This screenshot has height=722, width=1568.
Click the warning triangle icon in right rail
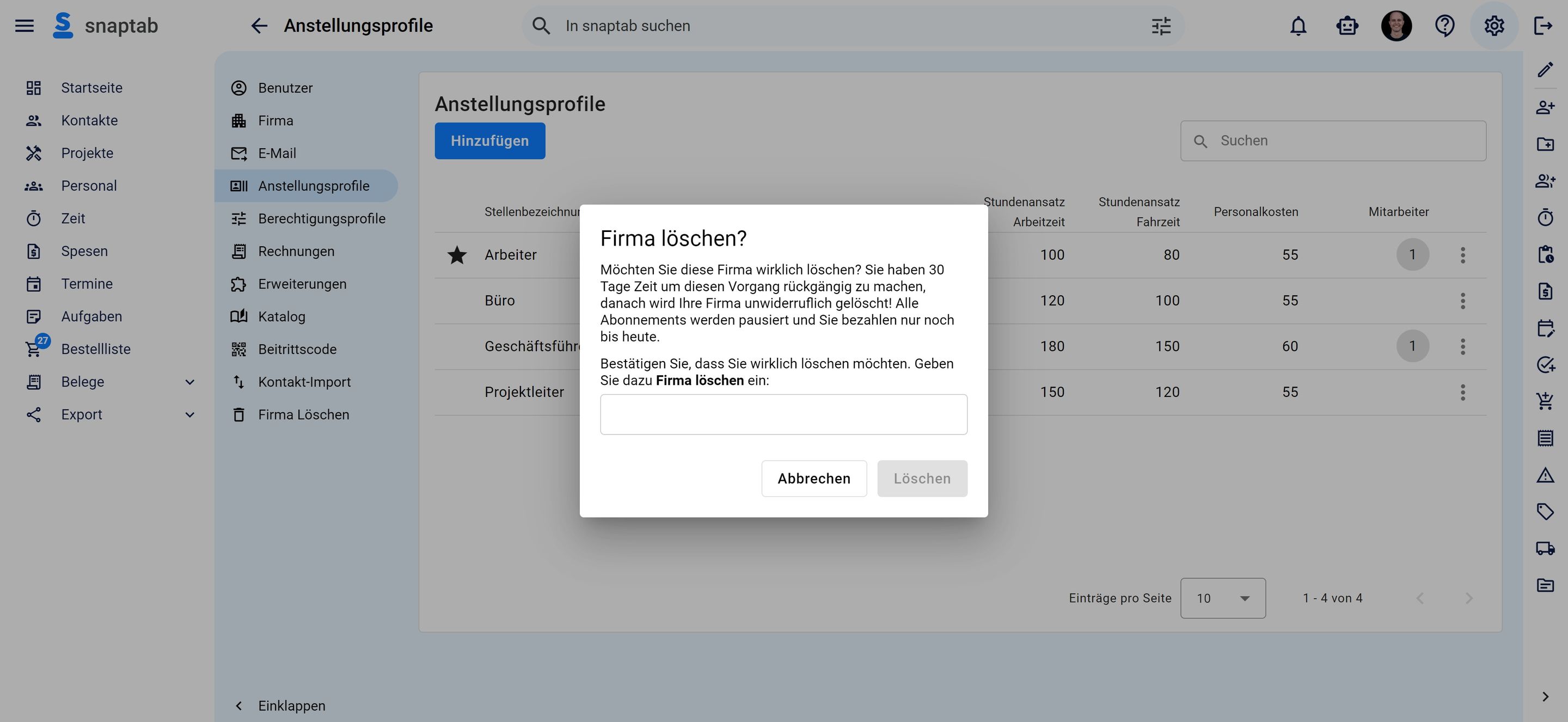pyautogui.click(x=1545, y=475)
